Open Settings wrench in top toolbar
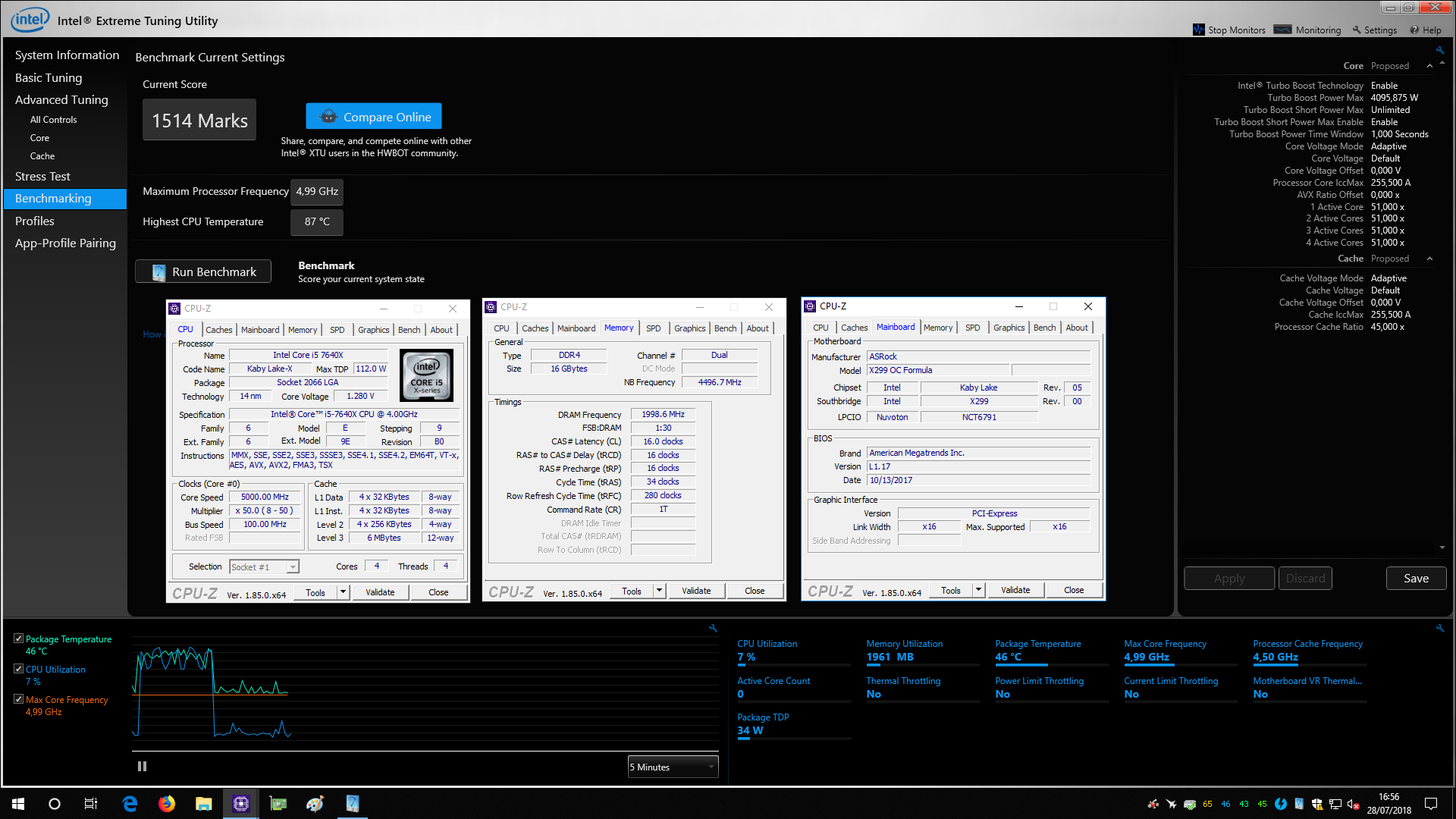The width and height of the screenshot is (1456, 819). [x=1357, y=30]
